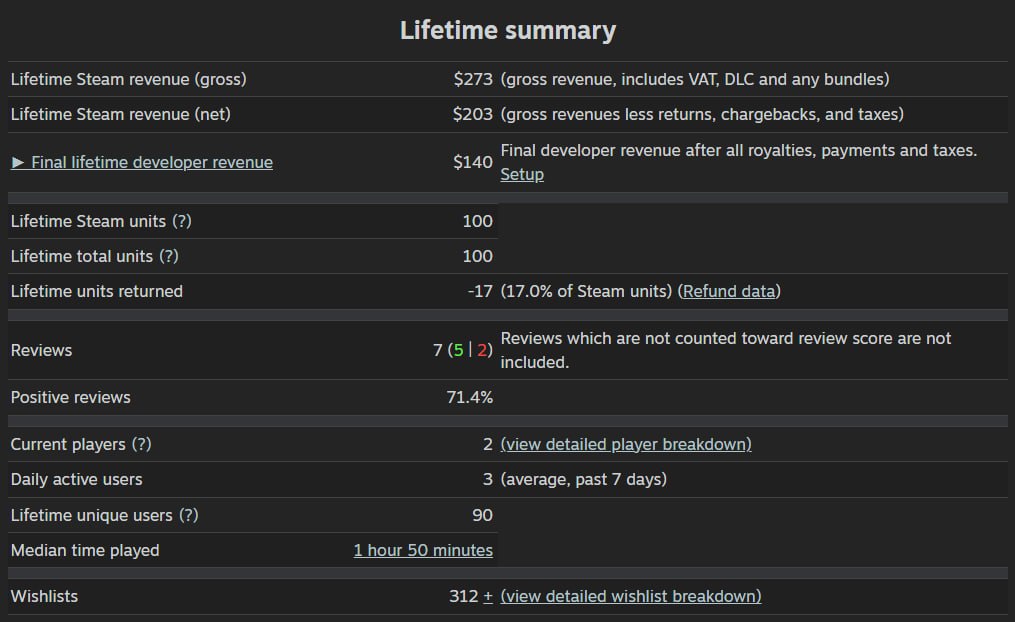This screenshot has width=1015, height=622.
Task: Open Final lifetime developer revenue link
Action: (152, 162)
